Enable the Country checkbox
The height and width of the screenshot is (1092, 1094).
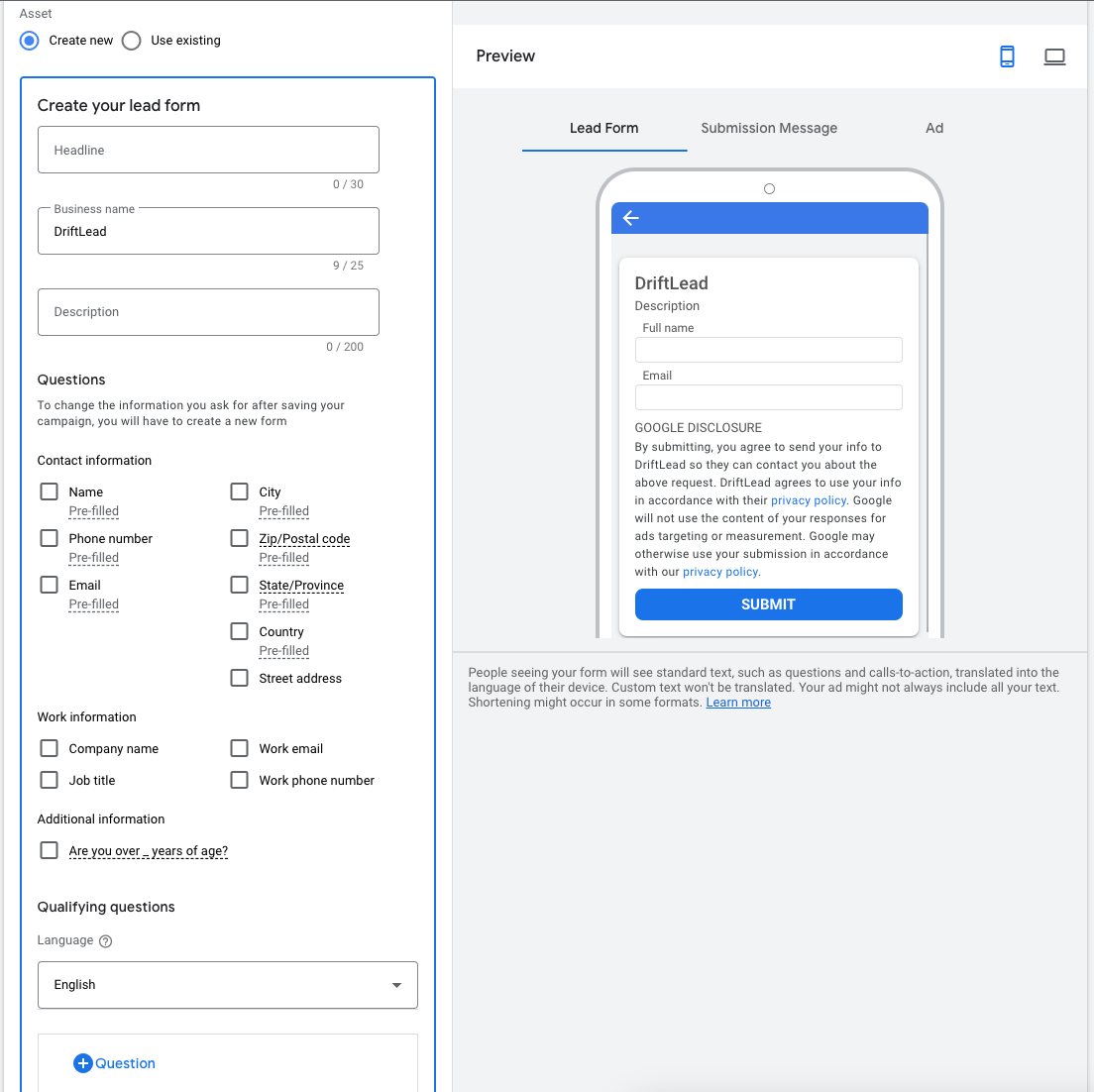[x=239, y=630]
